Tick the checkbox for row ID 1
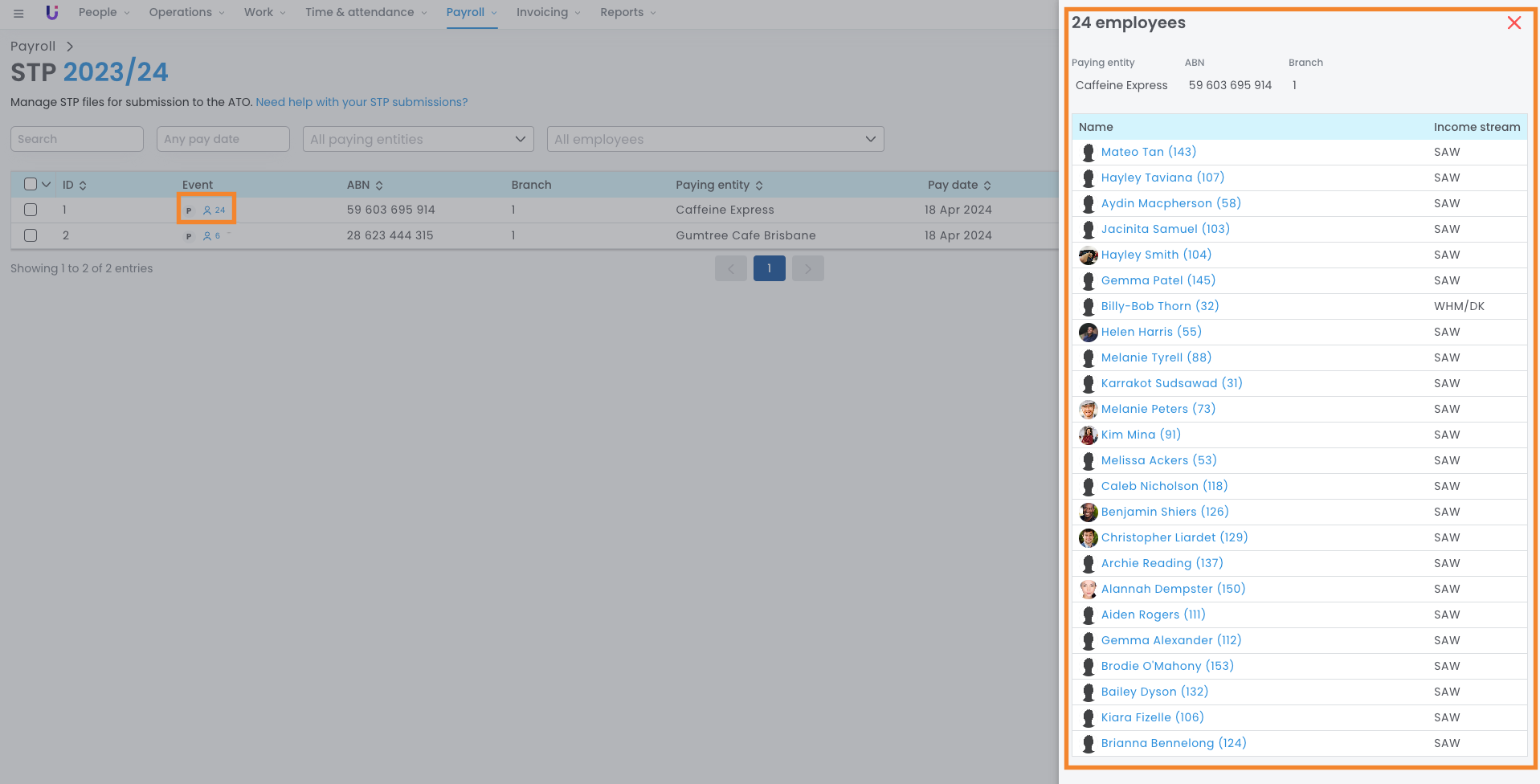1540x784 pixels. pyautogui.click(x=31, y=210)
